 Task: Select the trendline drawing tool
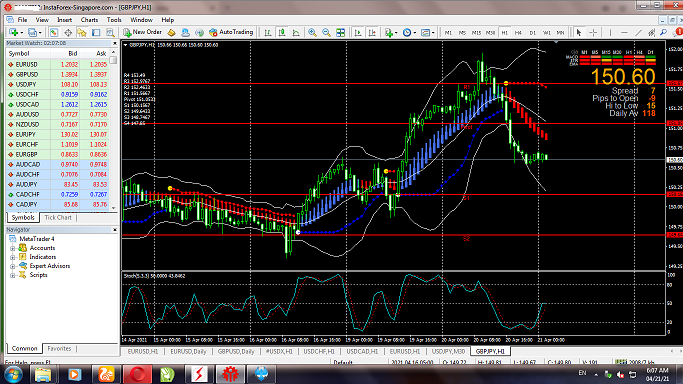(638, 33)
